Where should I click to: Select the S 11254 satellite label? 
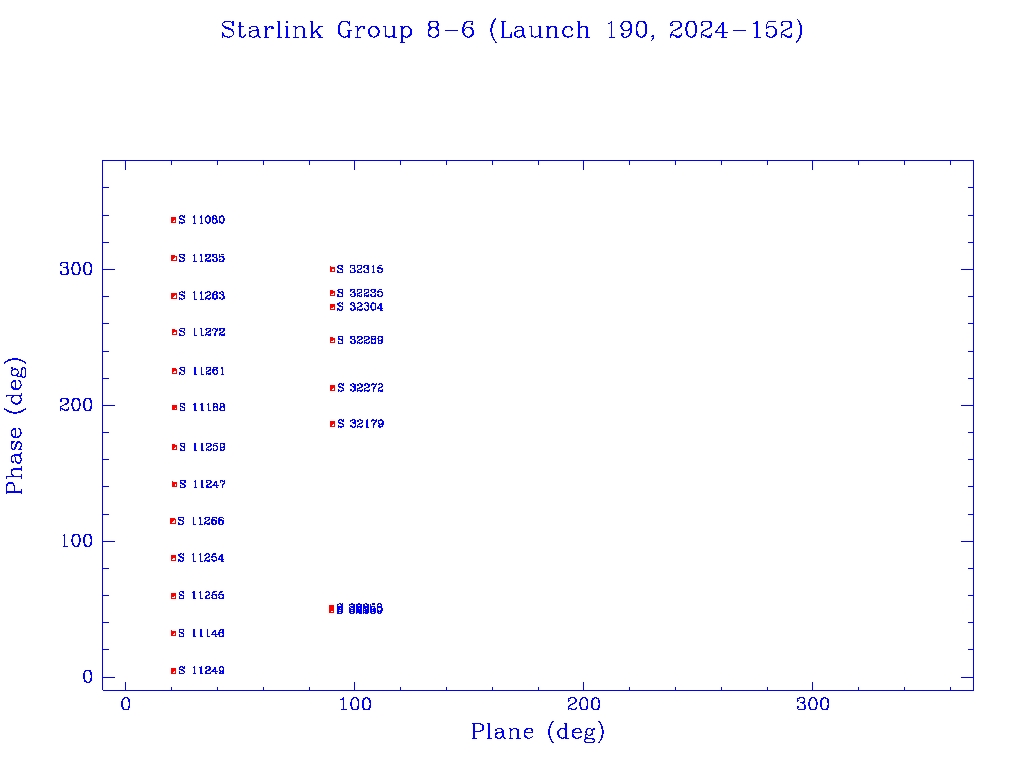(201, 558)
